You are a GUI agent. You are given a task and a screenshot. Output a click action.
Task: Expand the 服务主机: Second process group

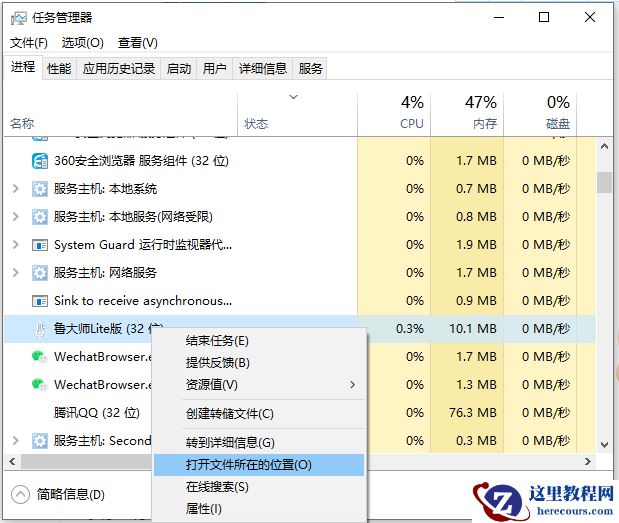coord(15,441)
